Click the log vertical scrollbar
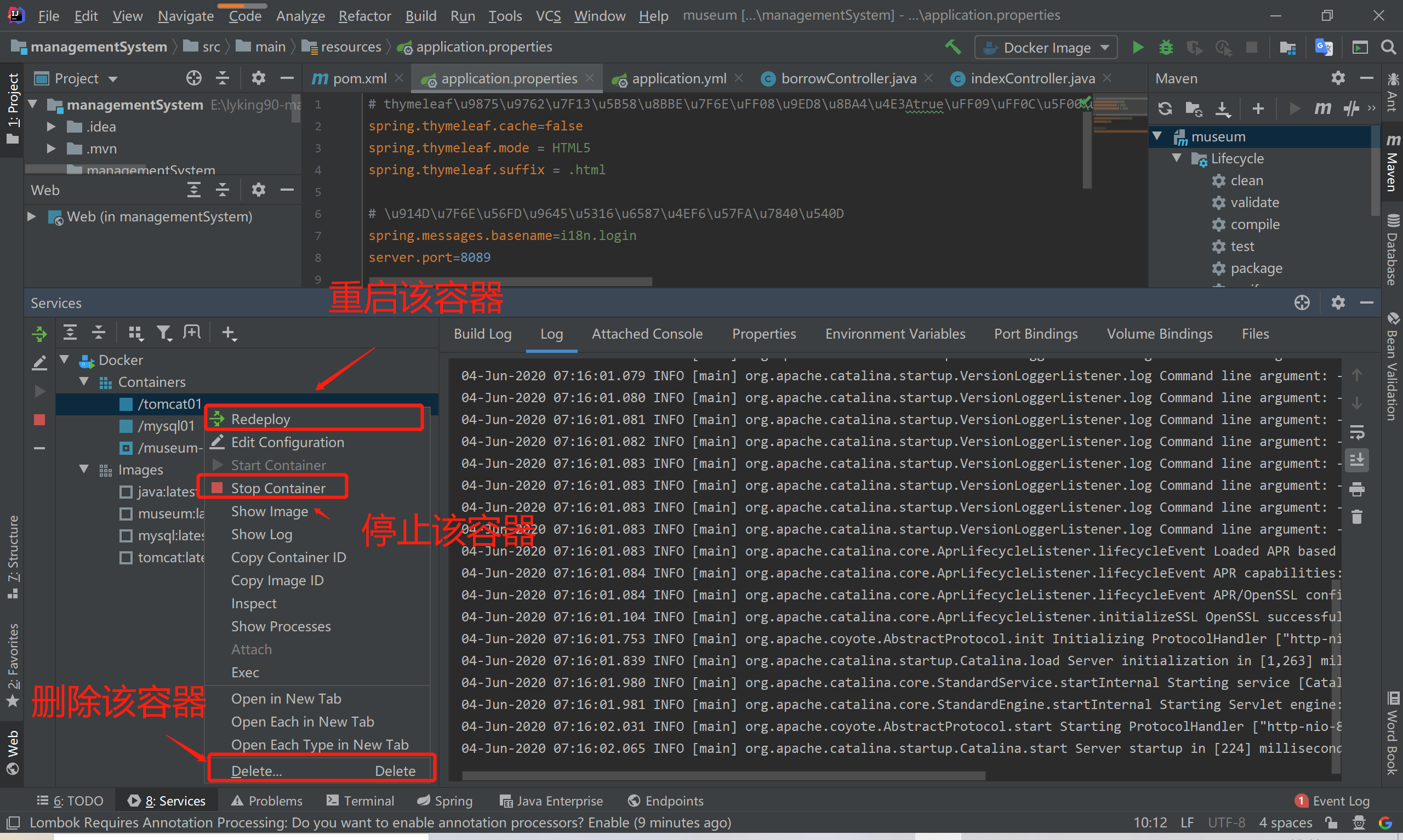 pos(1336,676)
